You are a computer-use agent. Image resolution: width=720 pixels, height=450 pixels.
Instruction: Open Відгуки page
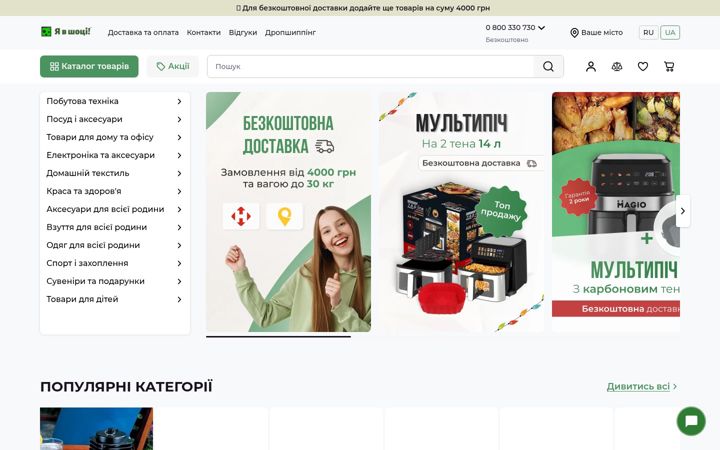pos(243,33)
